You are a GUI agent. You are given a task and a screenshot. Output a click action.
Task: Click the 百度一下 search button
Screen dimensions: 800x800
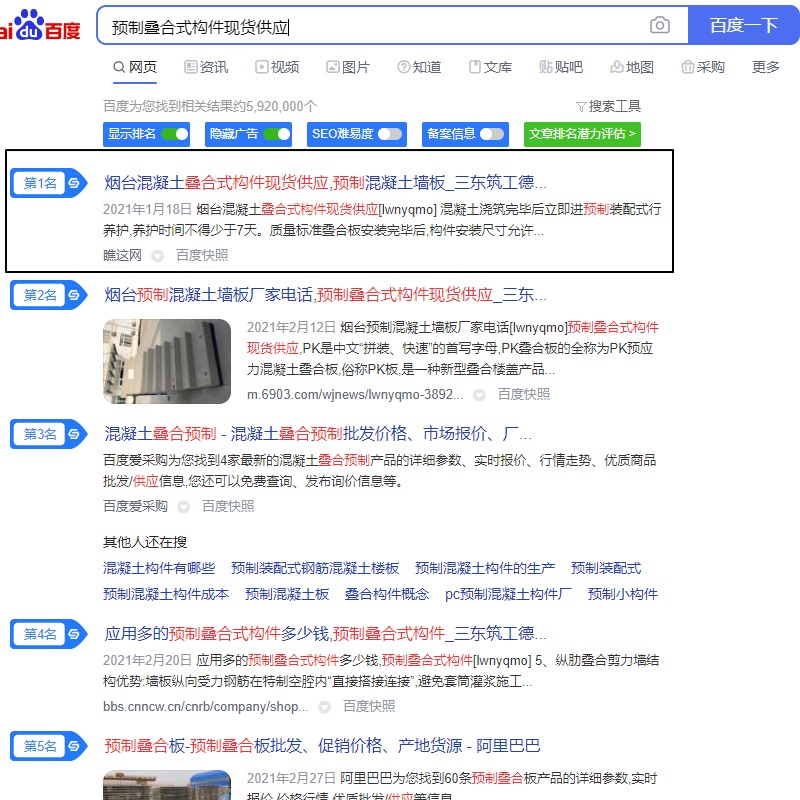coord(743,25)
